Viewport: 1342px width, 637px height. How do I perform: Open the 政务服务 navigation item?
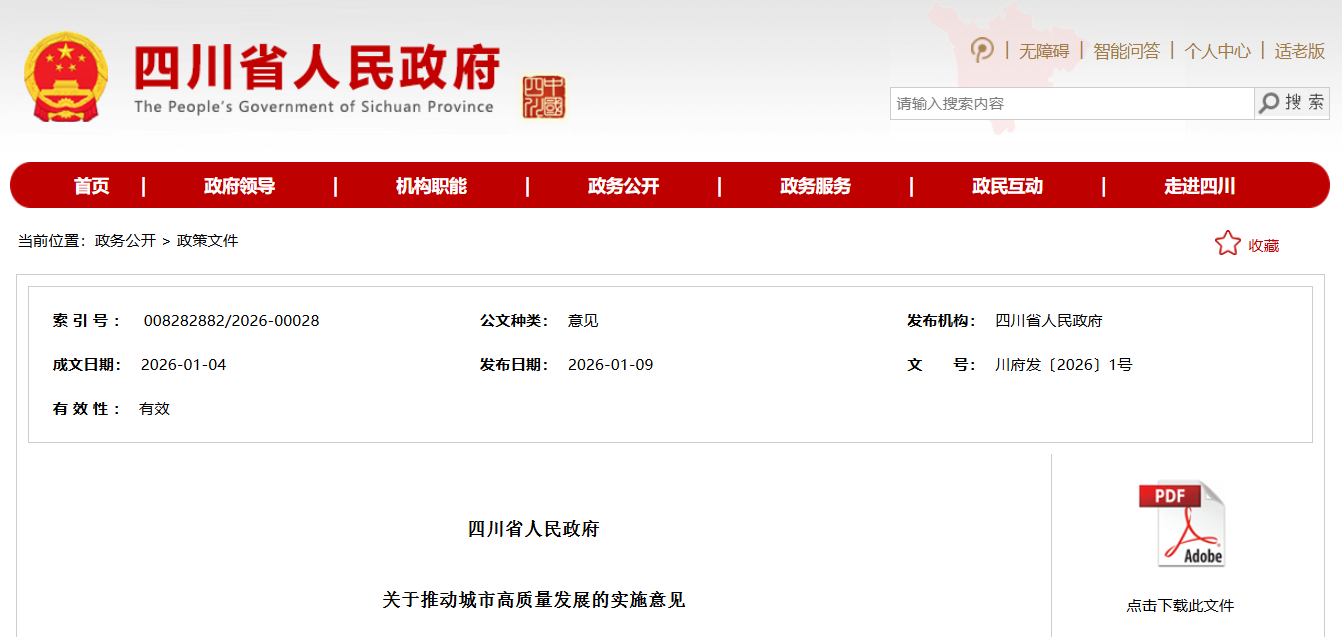coord(815,186)
